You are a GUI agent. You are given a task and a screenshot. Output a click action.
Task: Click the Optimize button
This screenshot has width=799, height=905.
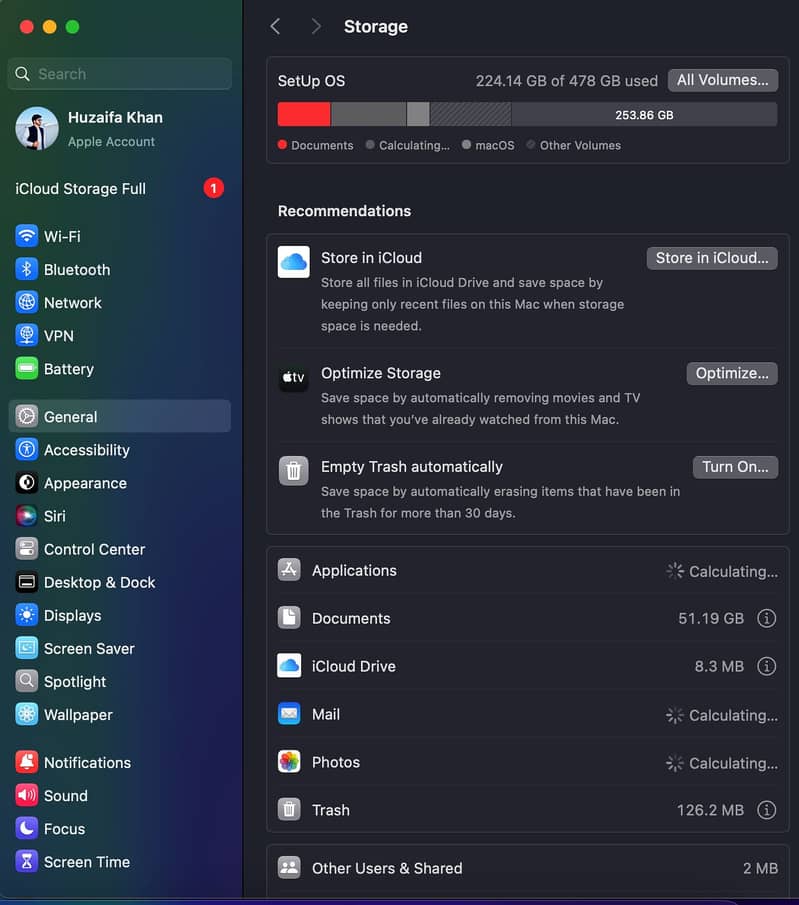[732, 373]
